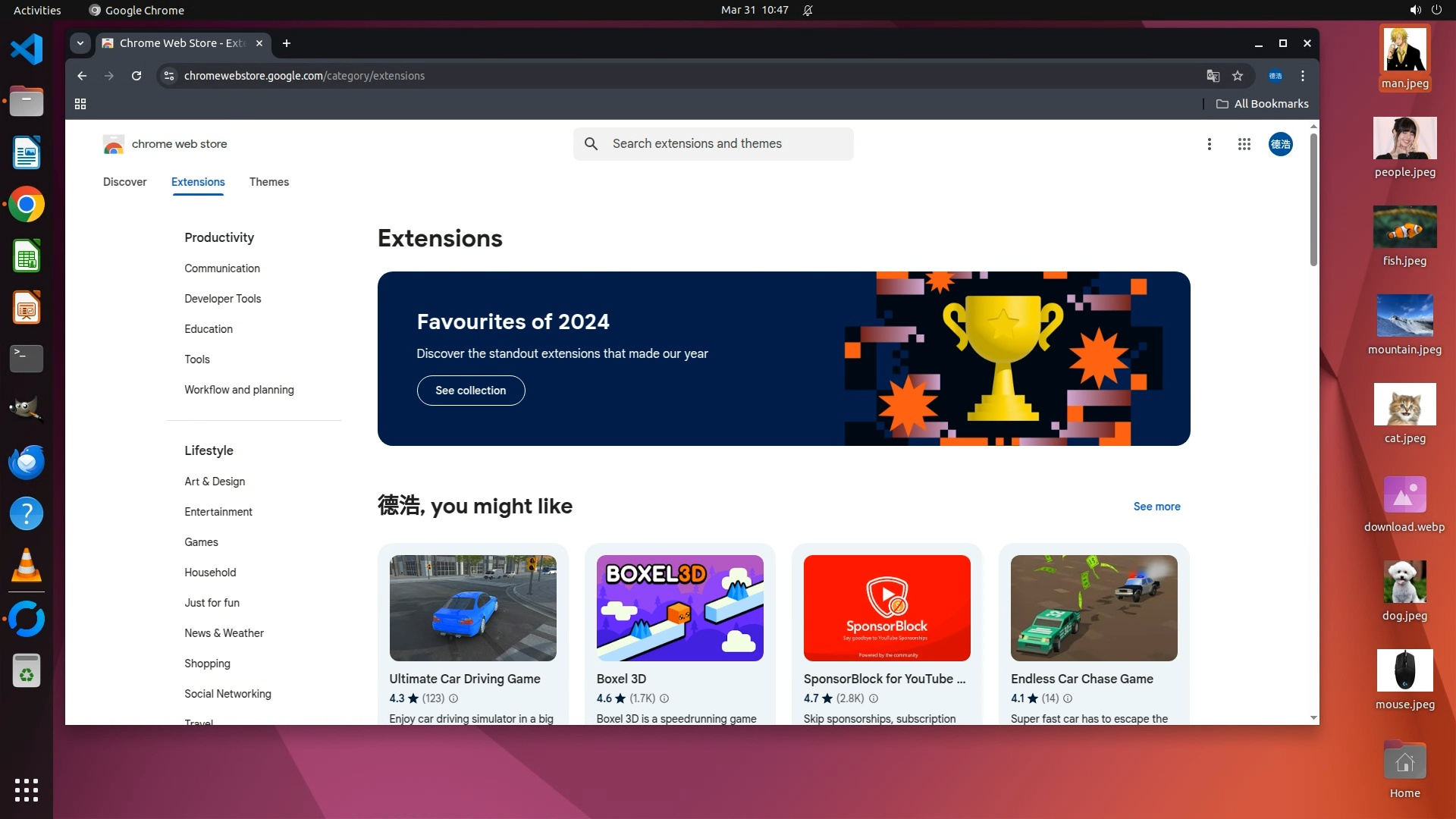Open the Chrome apps shortcut in bookmarks bar
Screen dimensions: 1456x819
80,104
